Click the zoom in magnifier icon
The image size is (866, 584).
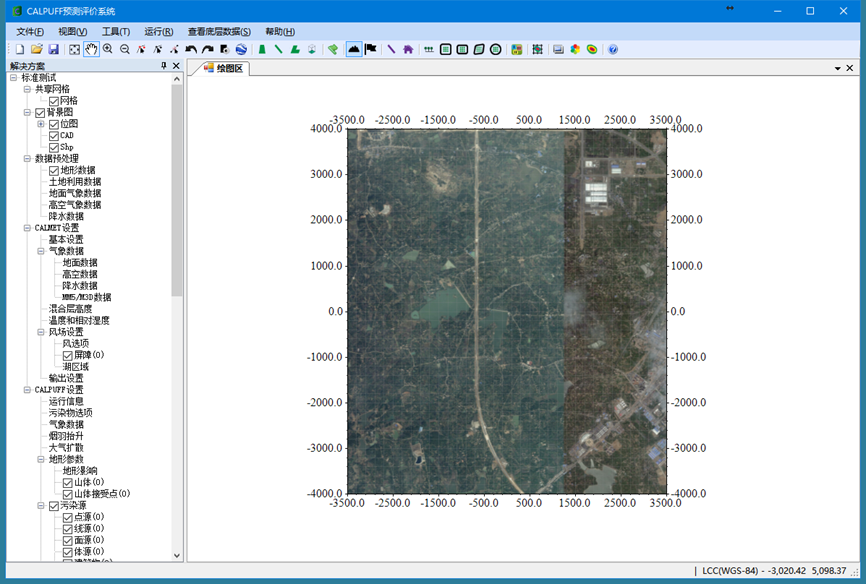108,49
